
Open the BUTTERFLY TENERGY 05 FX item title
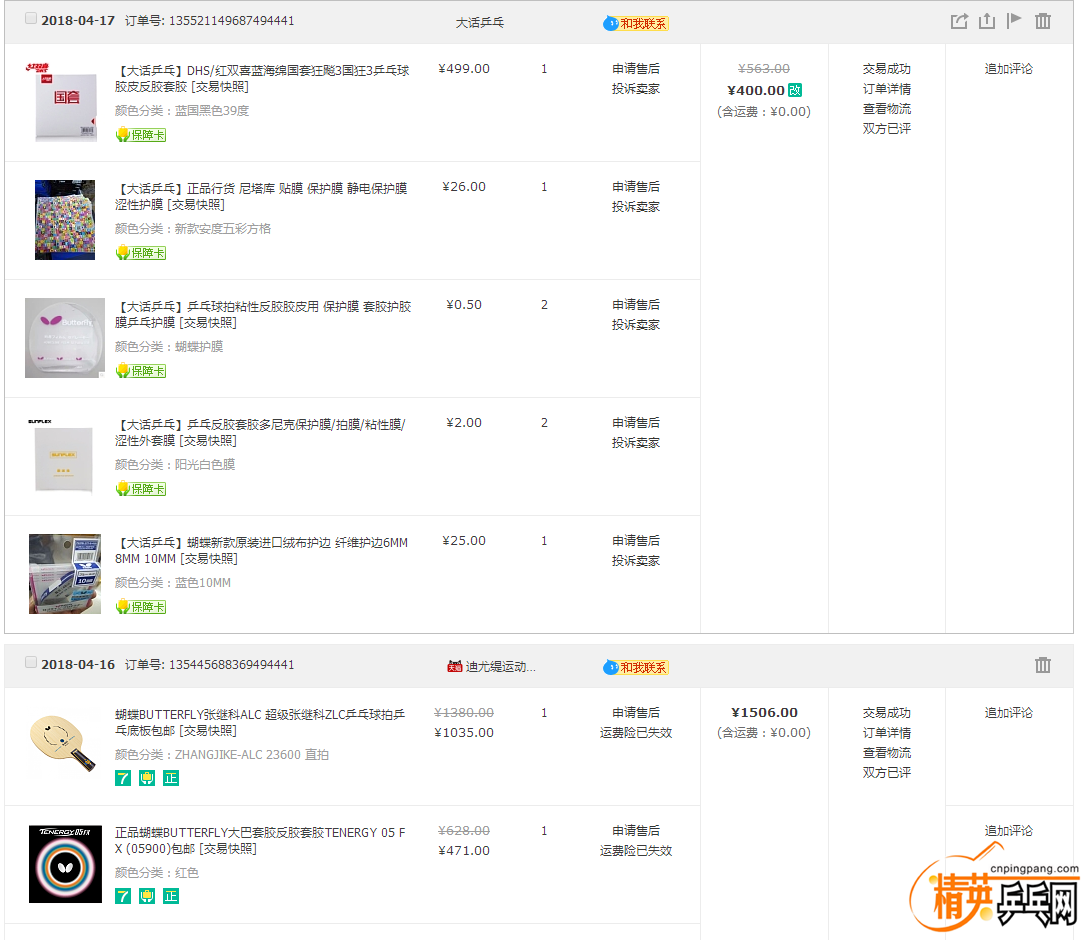(260, 841)
